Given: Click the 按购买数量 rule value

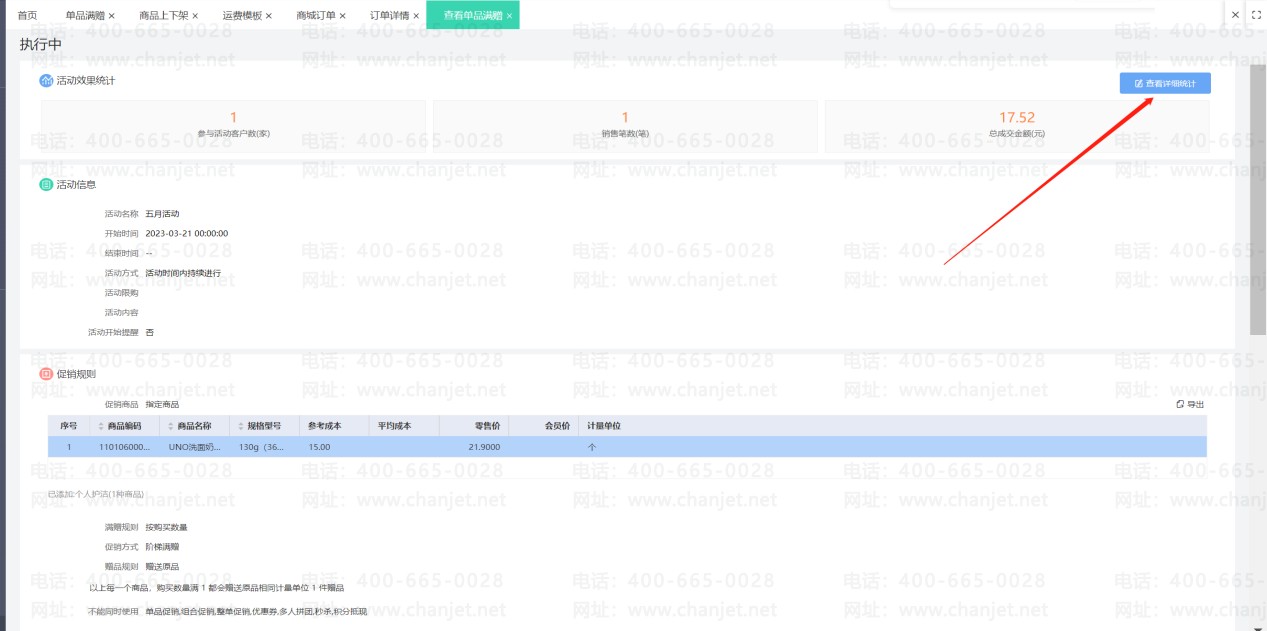Looking at the screenshot, I should click(166, 527).
